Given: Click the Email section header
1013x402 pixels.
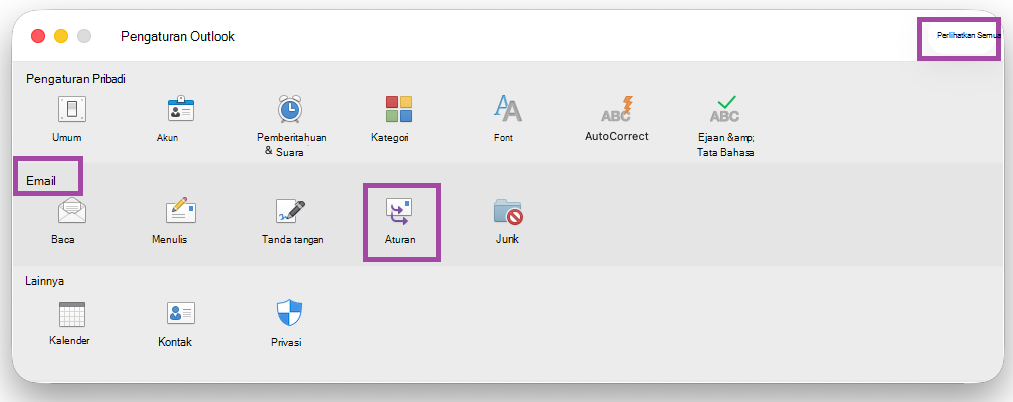Looking at the screenshot, I should coord(41,181).
